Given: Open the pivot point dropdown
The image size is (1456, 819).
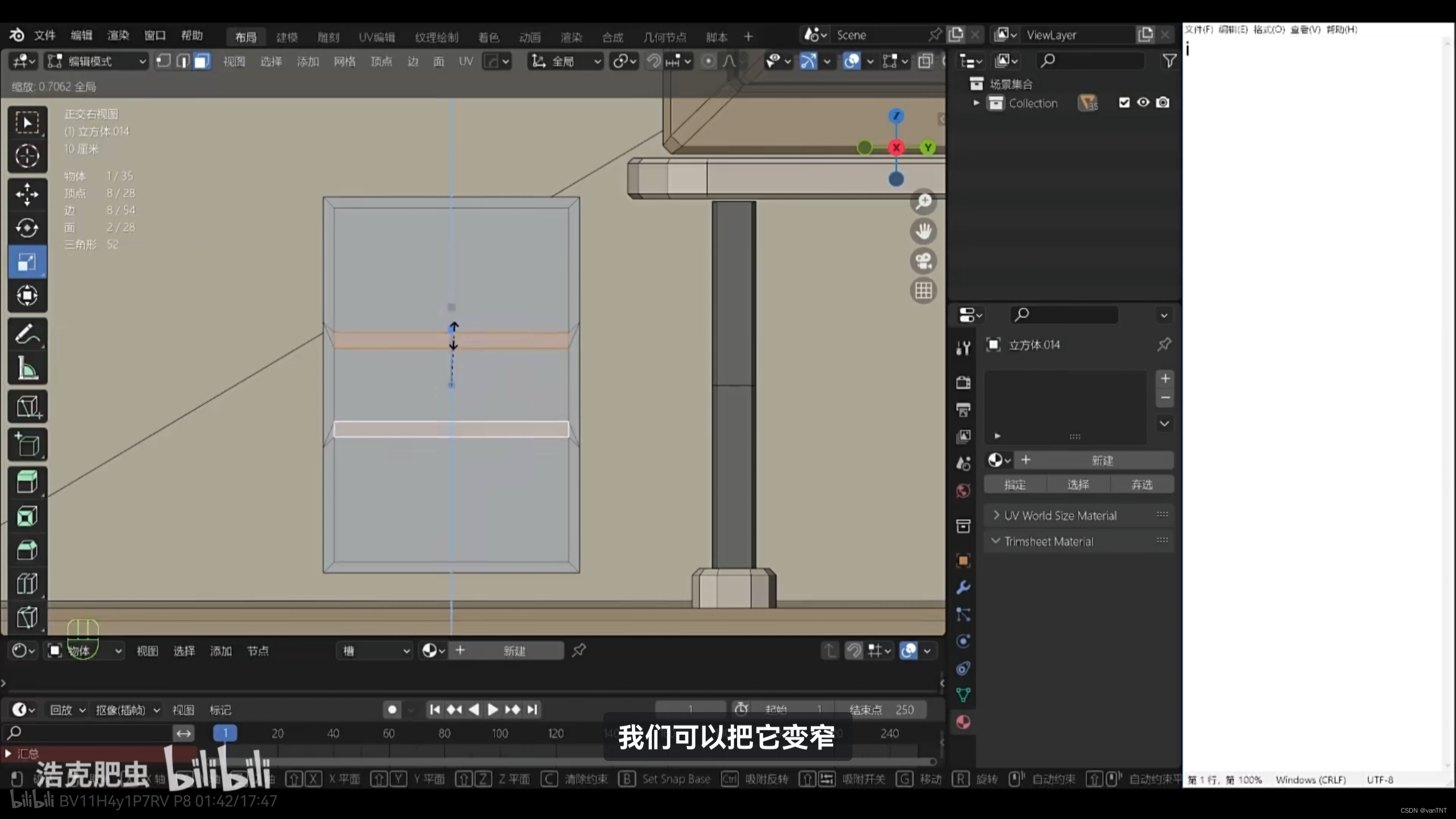Looking at the screenshot, I should point(624,61).
